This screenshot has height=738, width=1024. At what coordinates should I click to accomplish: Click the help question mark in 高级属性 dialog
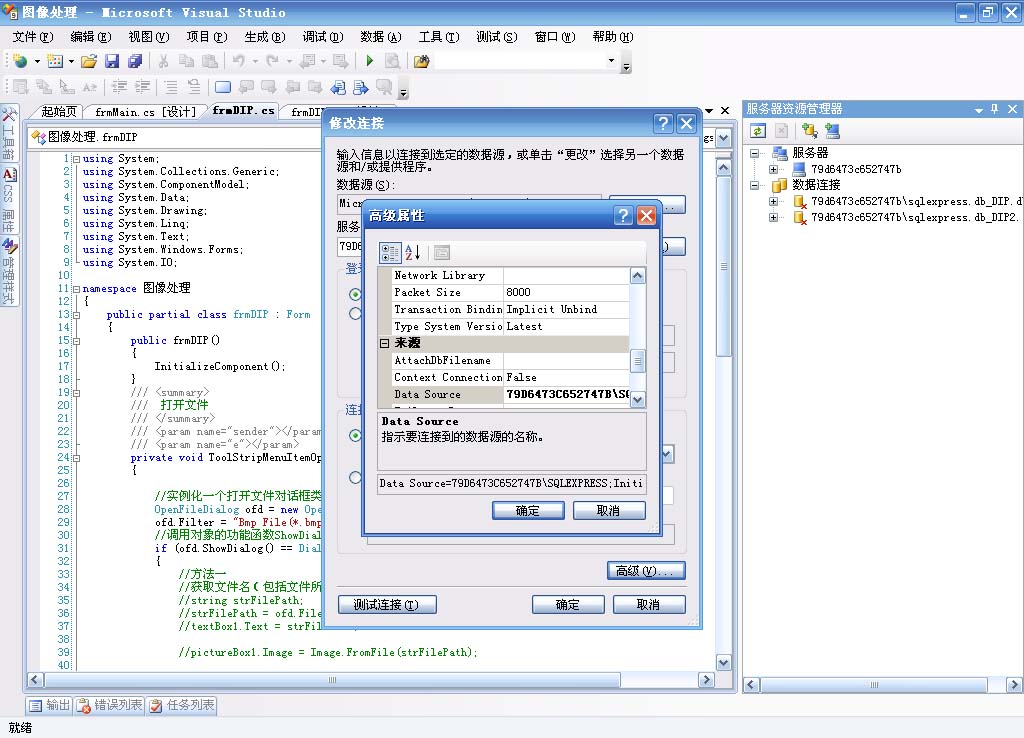(x=623, y=216)
